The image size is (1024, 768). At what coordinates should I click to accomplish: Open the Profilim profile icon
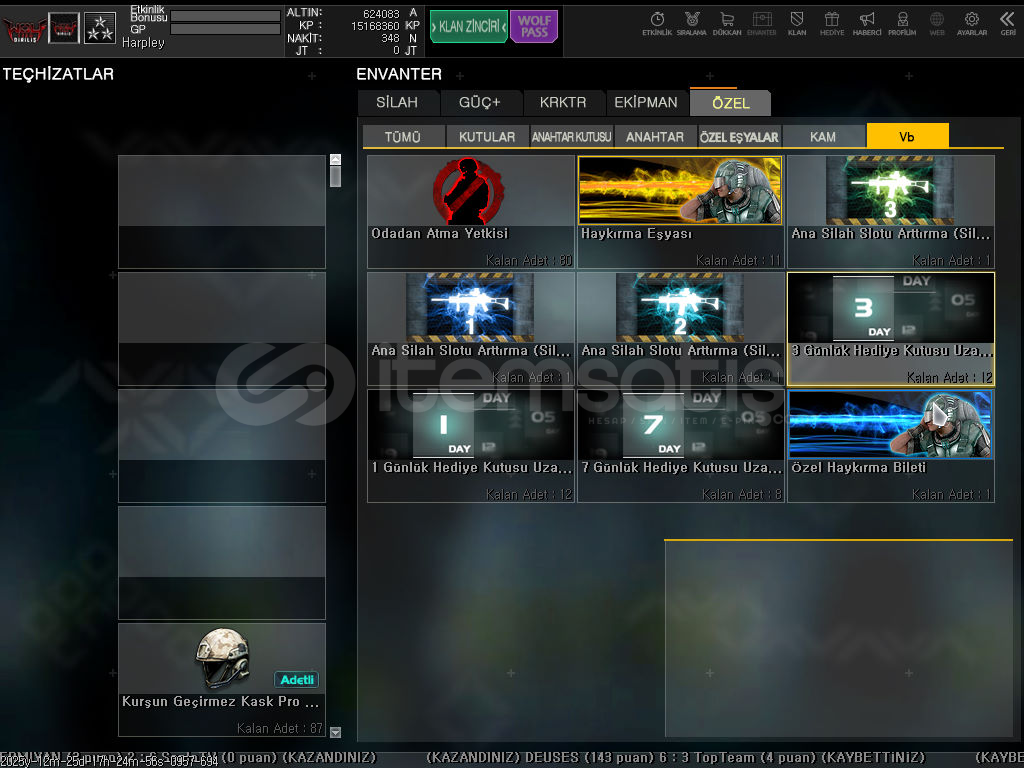(902, 22)
